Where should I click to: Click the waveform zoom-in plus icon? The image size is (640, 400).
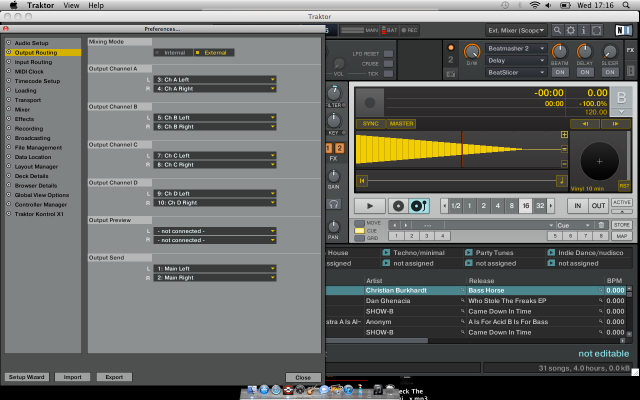point(564,135)
